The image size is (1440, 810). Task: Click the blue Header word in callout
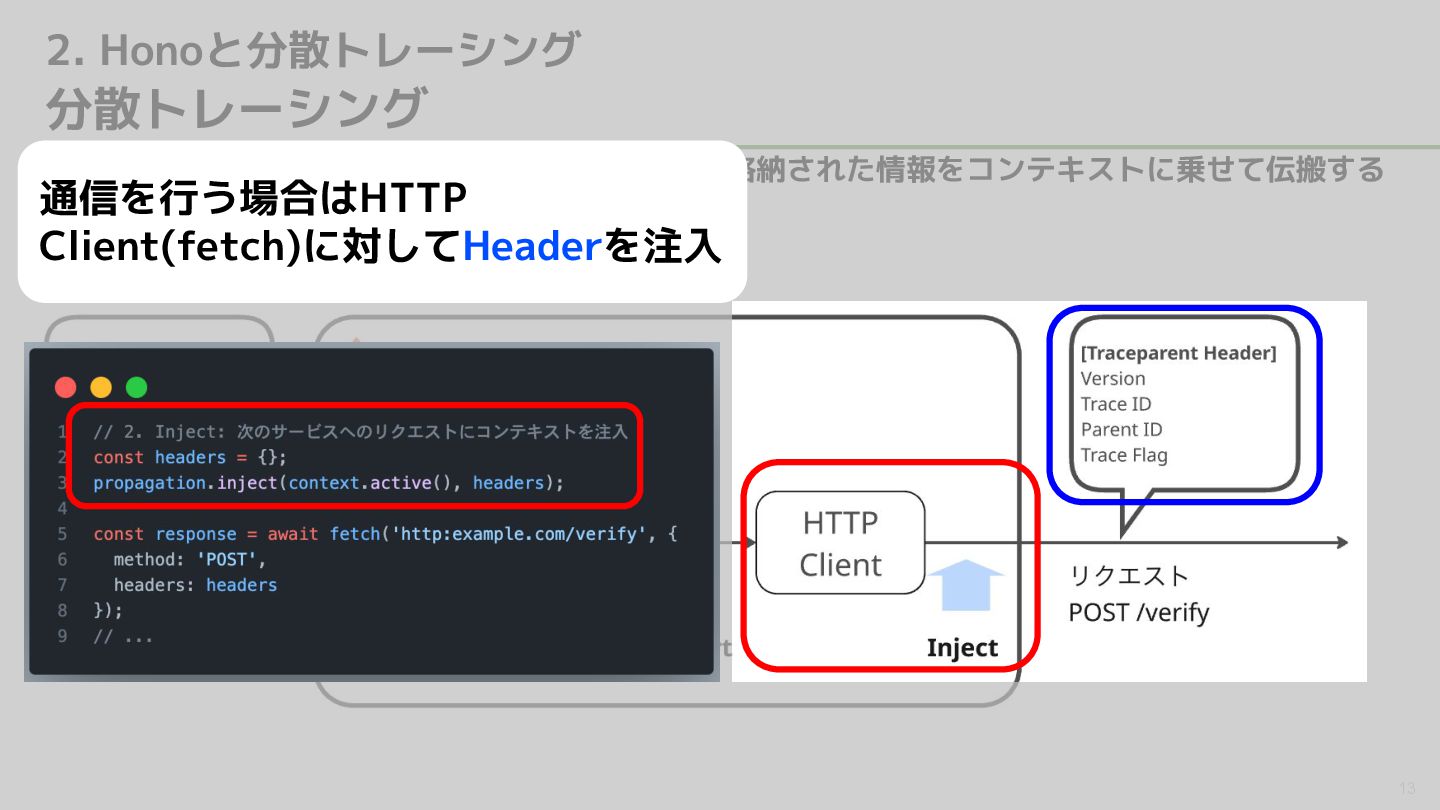pyautogui.click(x=531, y=247)
